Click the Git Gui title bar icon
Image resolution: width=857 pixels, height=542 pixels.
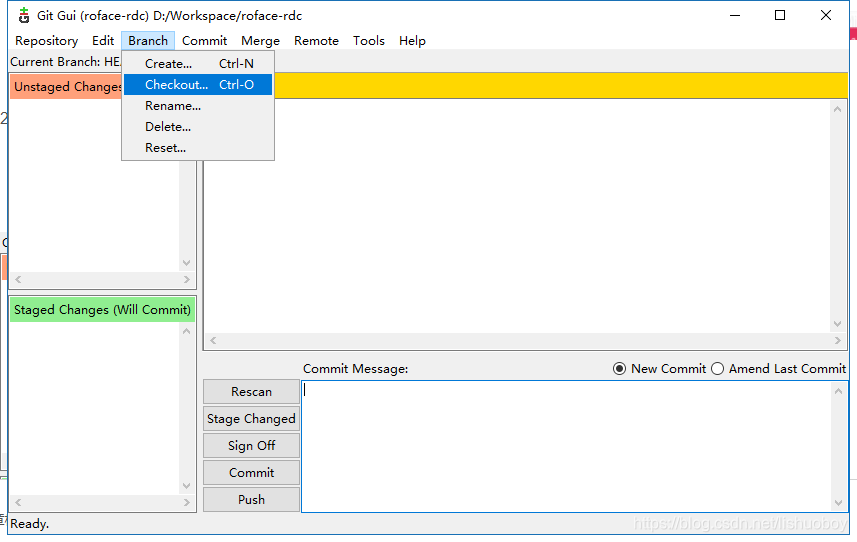(x=24, y=15)
